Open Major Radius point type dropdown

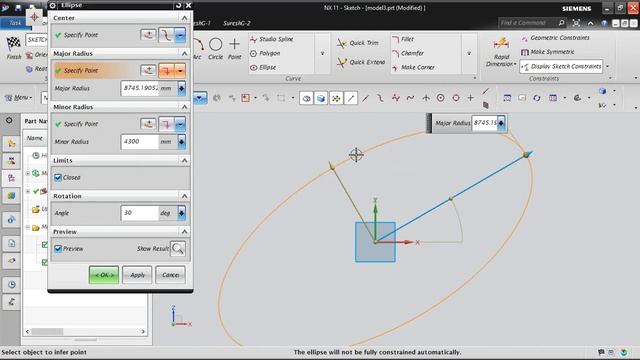pyautogui.click(x=180, y=71)
